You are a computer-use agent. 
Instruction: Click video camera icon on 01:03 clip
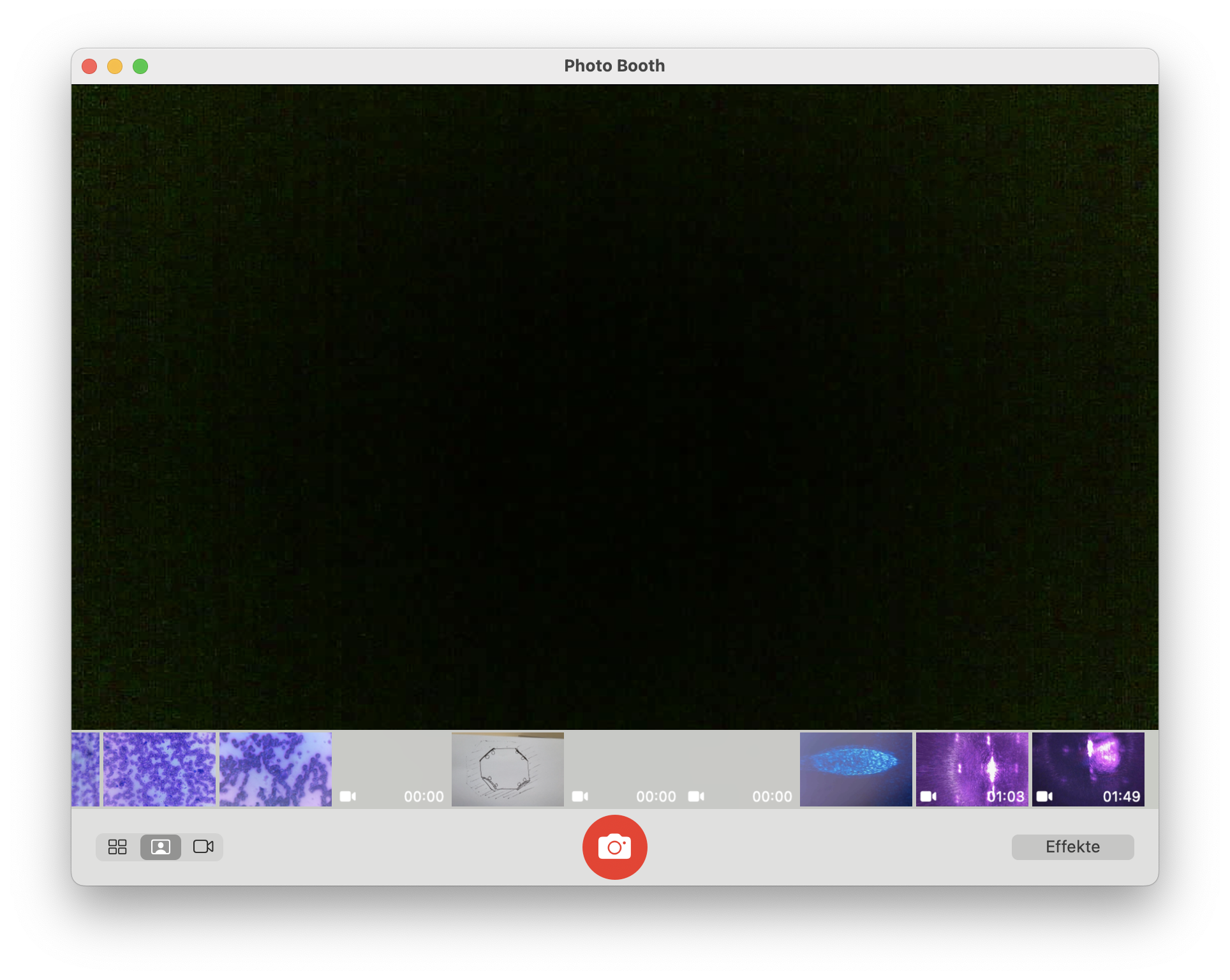point(928,796)
